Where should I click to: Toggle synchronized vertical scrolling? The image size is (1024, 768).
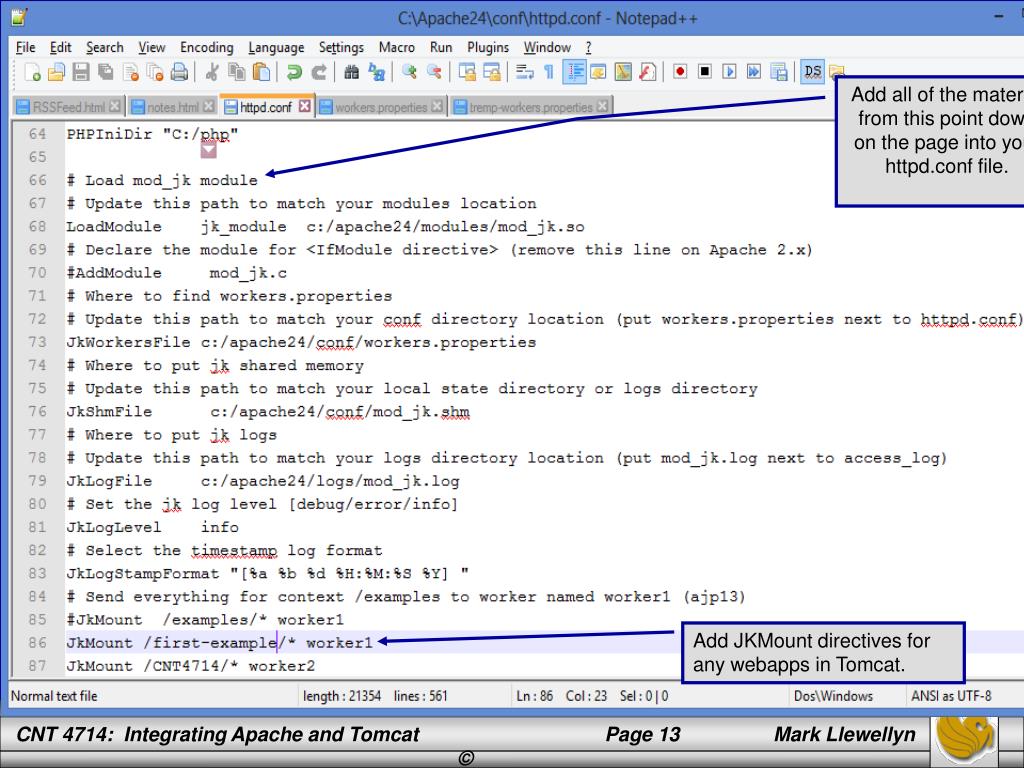467,72
